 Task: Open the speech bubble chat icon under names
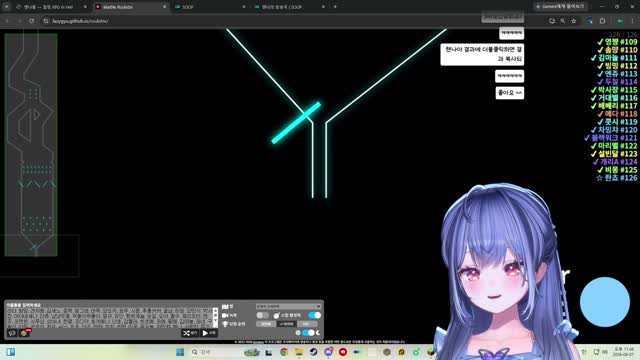[12, 333]
